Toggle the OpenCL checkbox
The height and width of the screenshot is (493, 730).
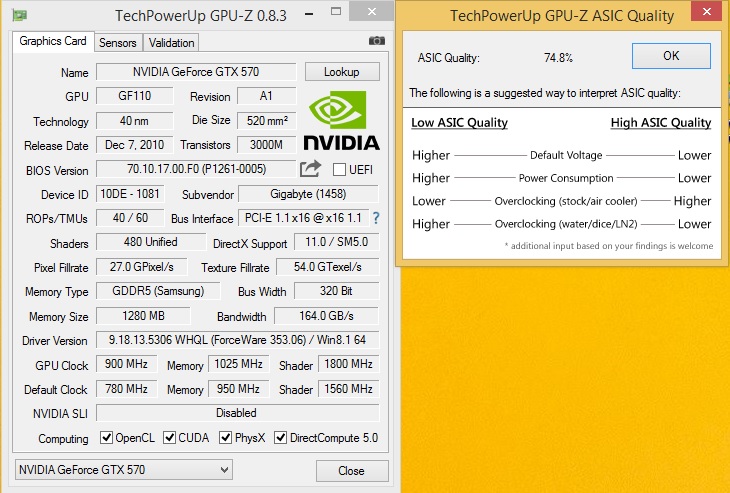[107, 438]
